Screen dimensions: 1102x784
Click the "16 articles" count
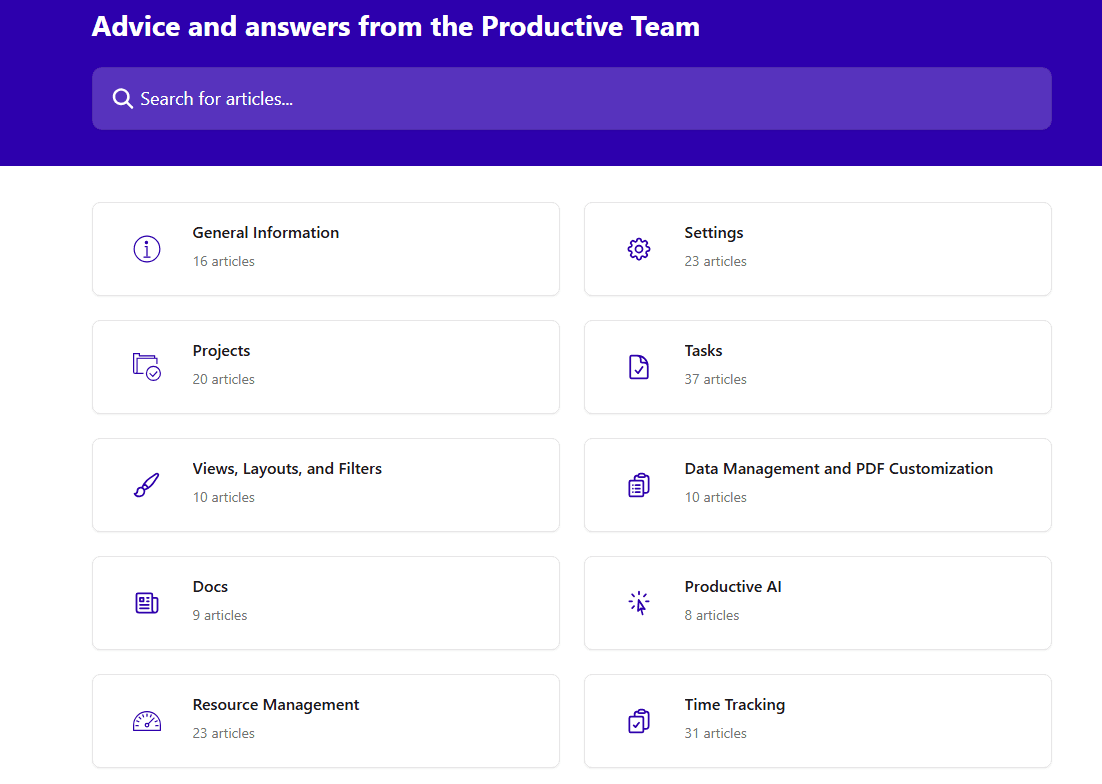223,261
